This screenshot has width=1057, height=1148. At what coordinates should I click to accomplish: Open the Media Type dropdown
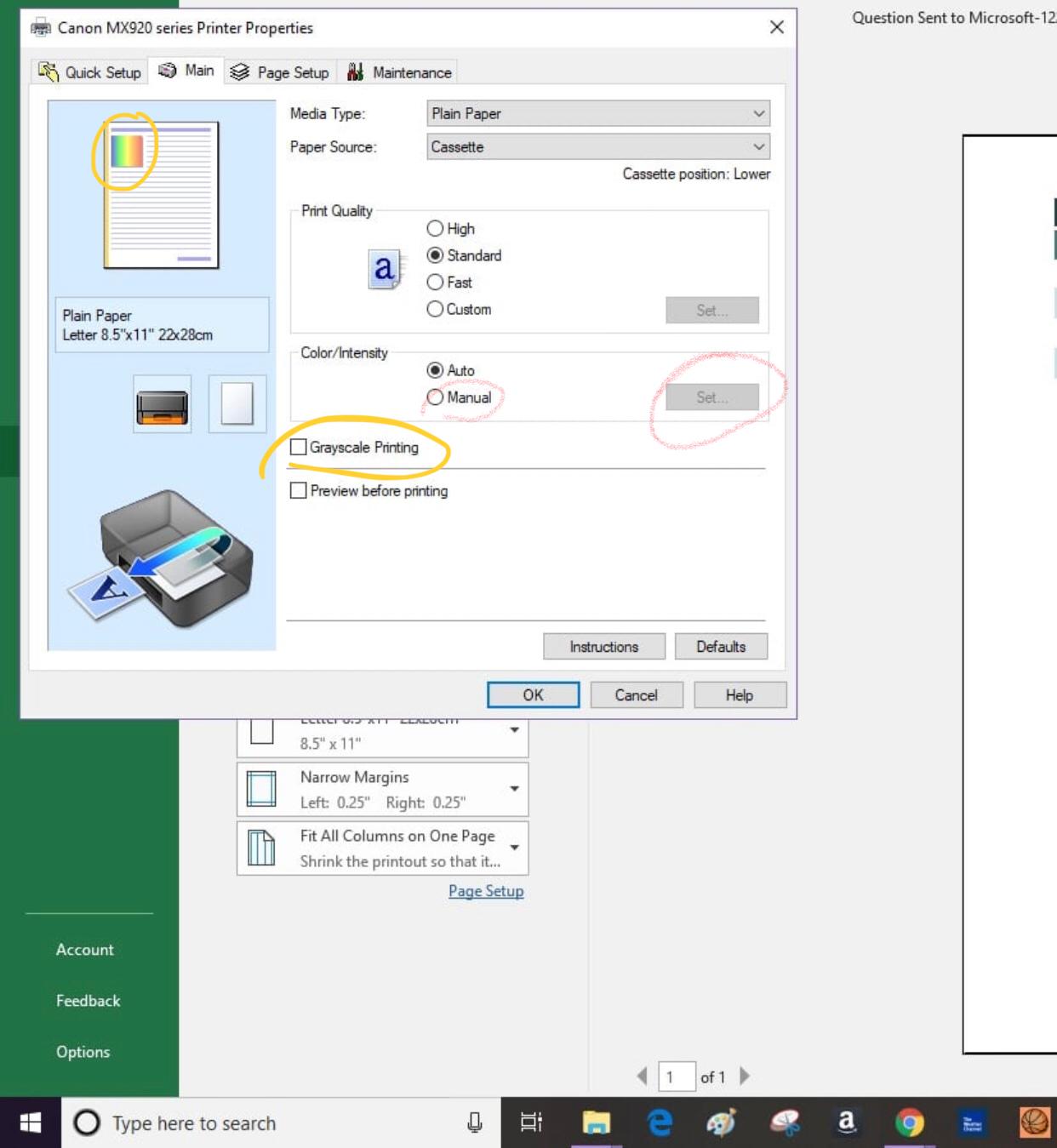coord(598,114)
